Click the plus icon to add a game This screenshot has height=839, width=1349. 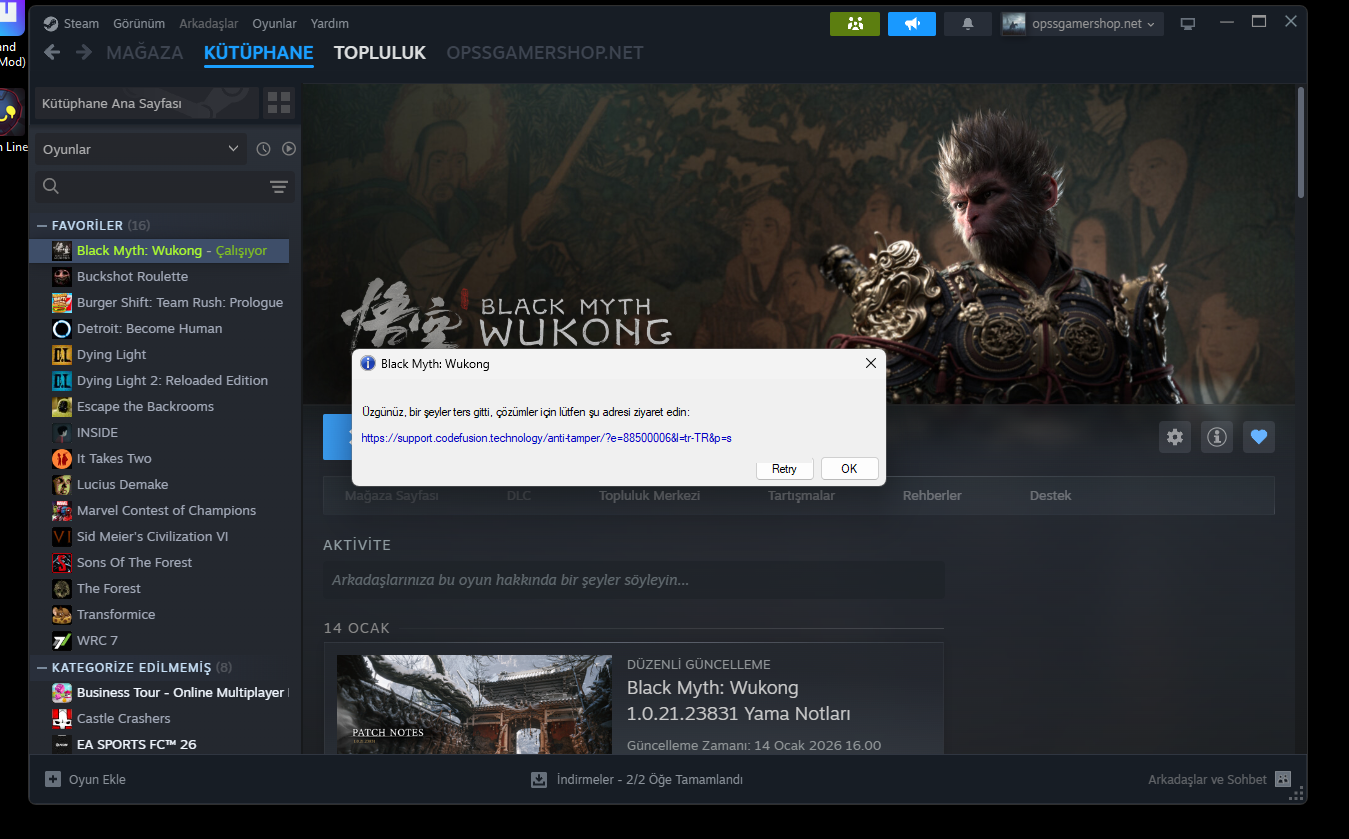(x=53, y=779)
